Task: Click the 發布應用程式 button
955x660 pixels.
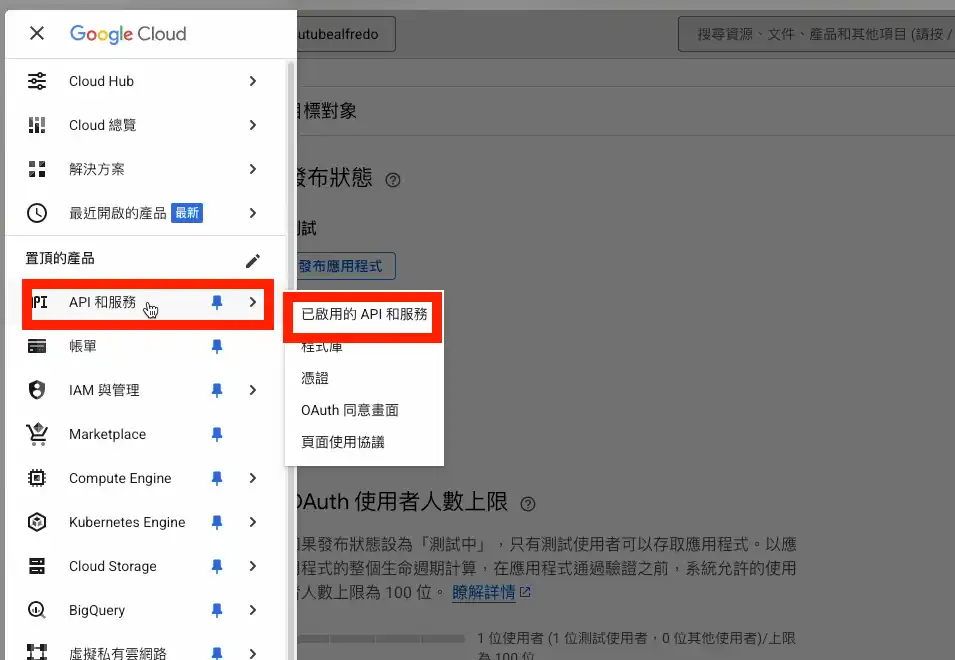Action: (x=346, y=266)
